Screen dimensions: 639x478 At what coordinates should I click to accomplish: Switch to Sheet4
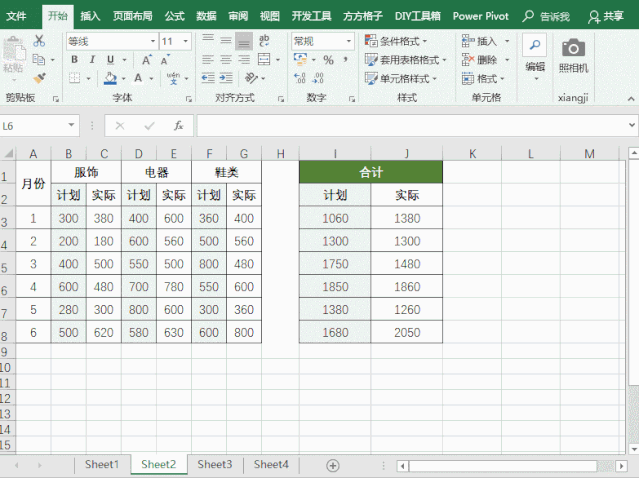pyautogui.click(x=271, y=465)
